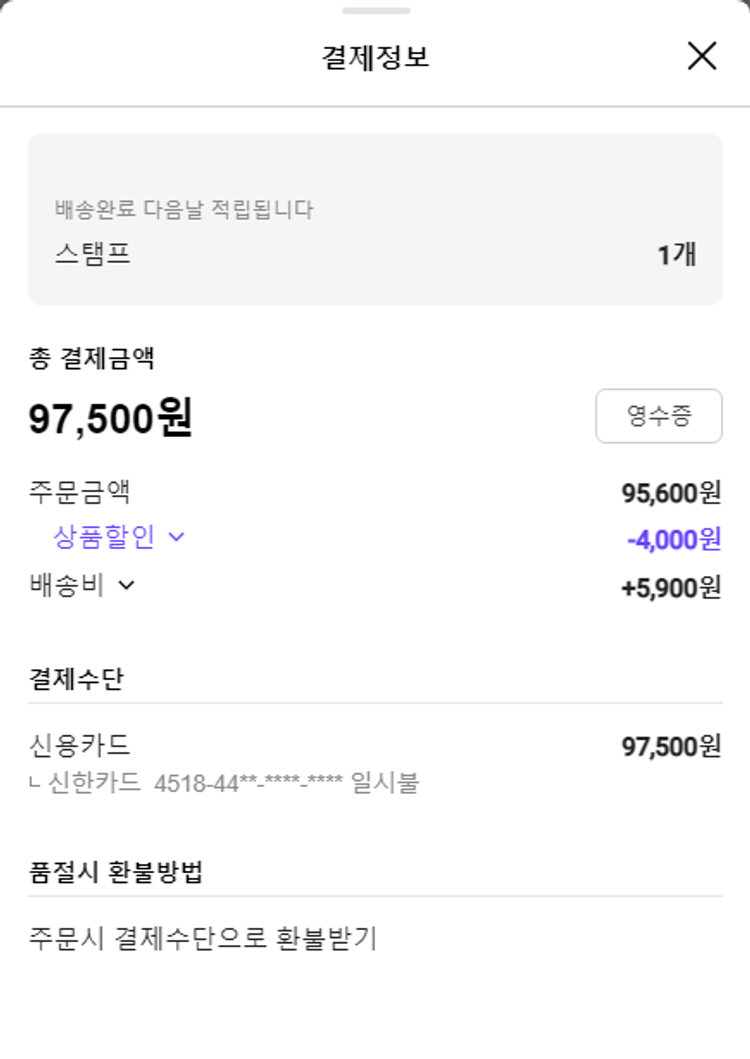Click the 주문금액 label

[x=80, y=492]
